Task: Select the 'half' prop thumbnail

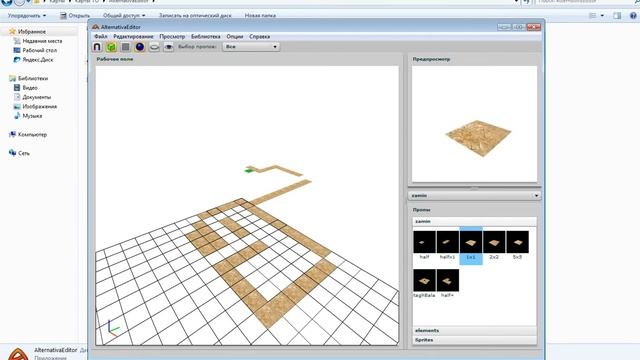Action: (x=424, y=242)
